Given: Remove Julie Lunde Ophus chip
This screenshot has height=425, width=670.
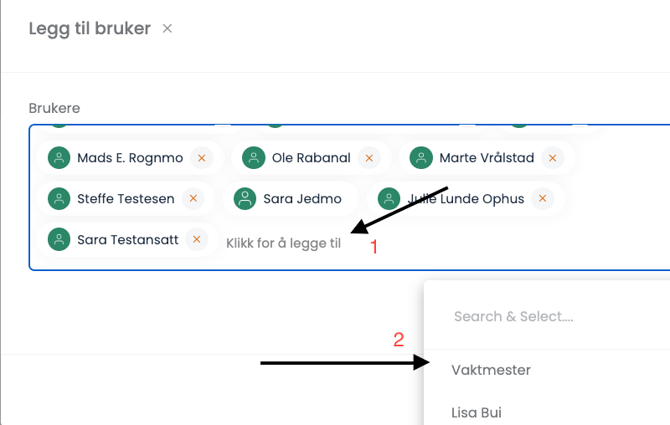Looking at the screenshot, I should click(x=543, y=199).
